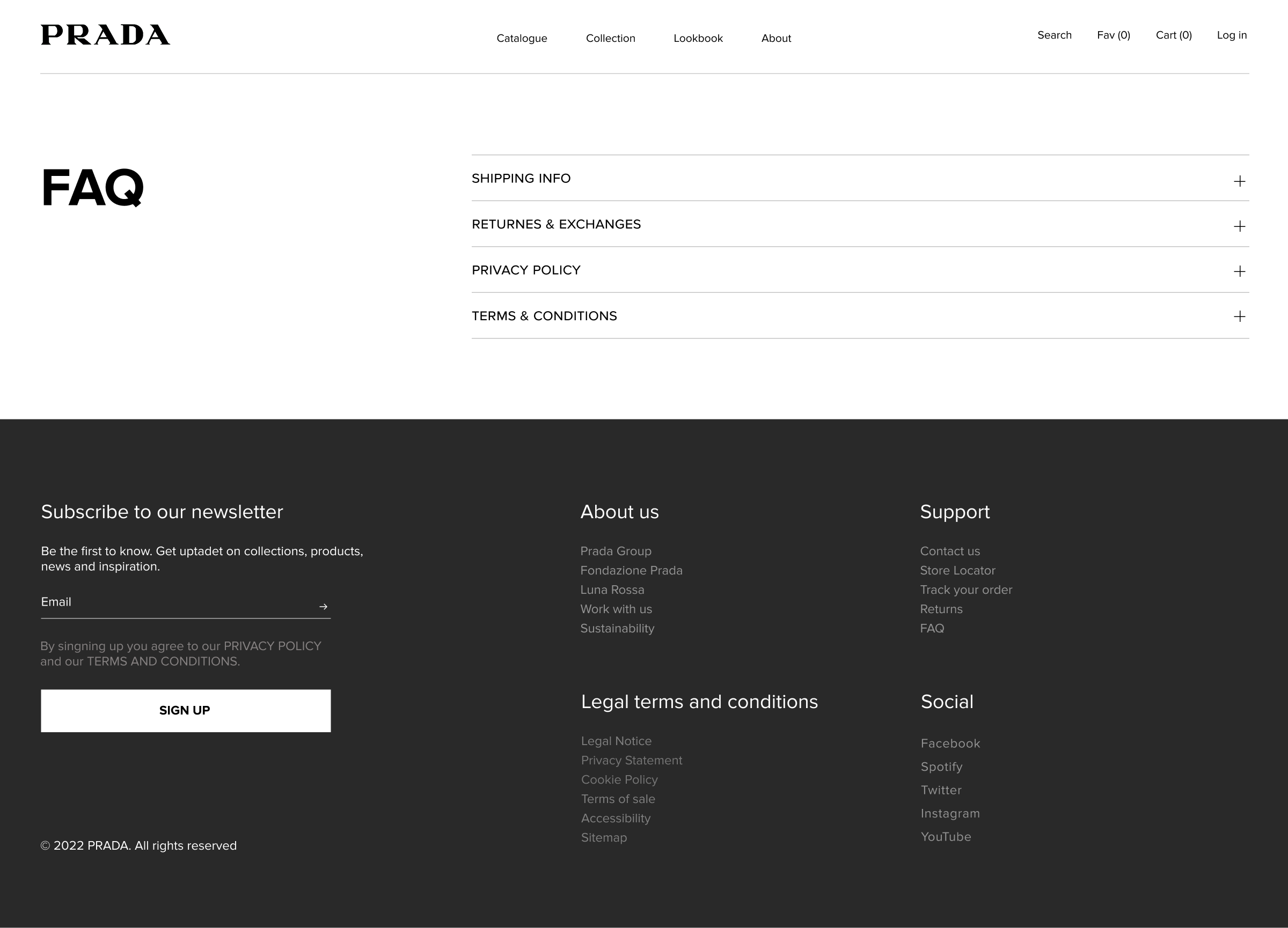This screenshot has height=928, width=1288.
Task: Open the Catalogue menu item
Action: click(x=522, y=39)
